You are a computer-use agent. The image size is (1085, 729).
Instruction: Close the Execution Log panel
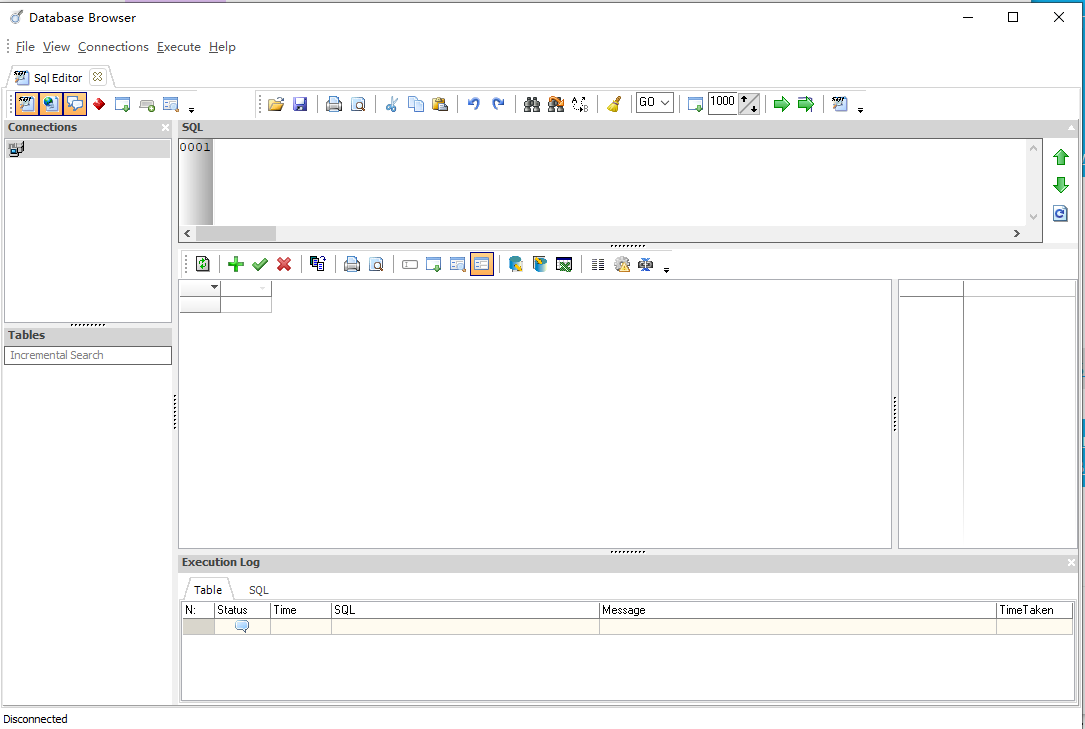[1071, 563]
